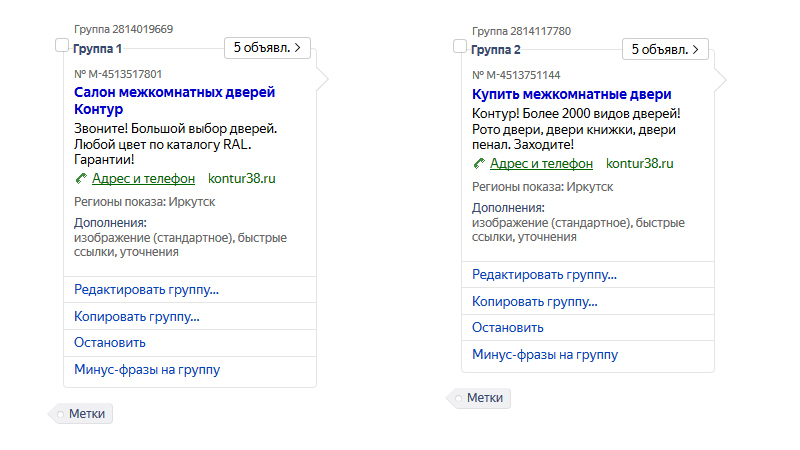Open the 5 объявл. list for Группа 2
This screenshot has height=450, width=800.
665,49
